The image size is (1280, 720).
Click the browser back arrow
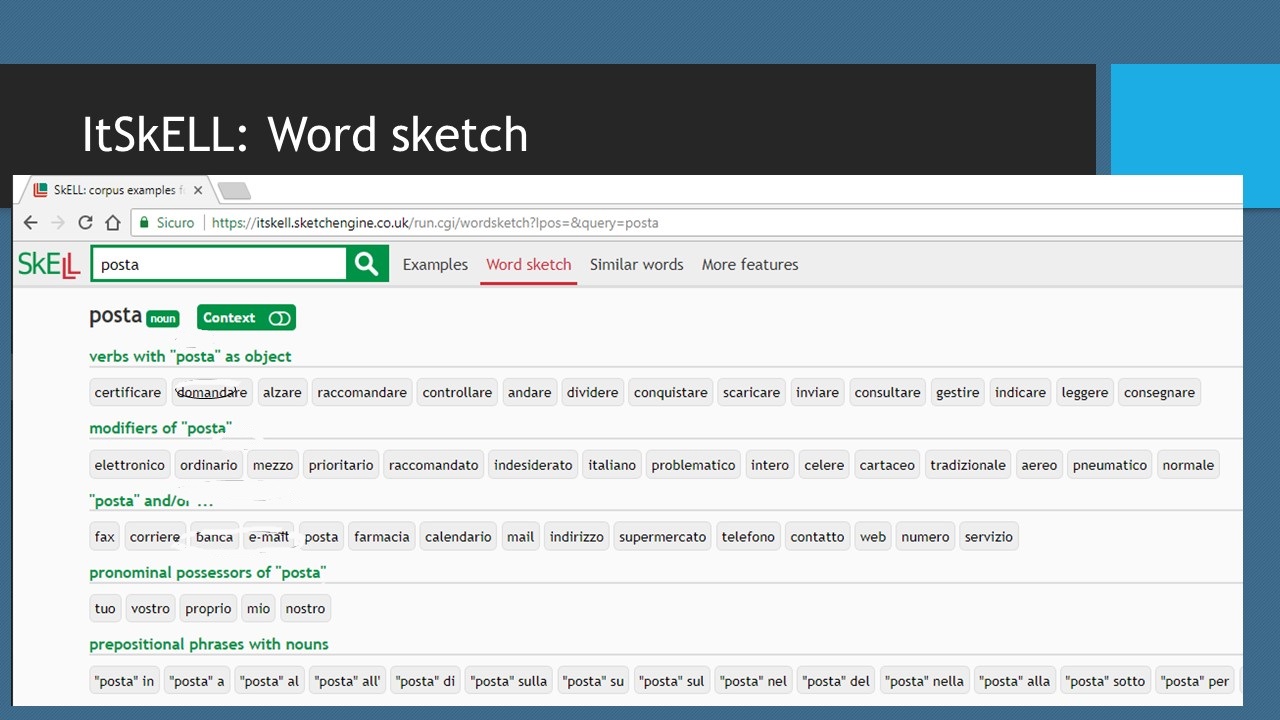click(30, 223)
